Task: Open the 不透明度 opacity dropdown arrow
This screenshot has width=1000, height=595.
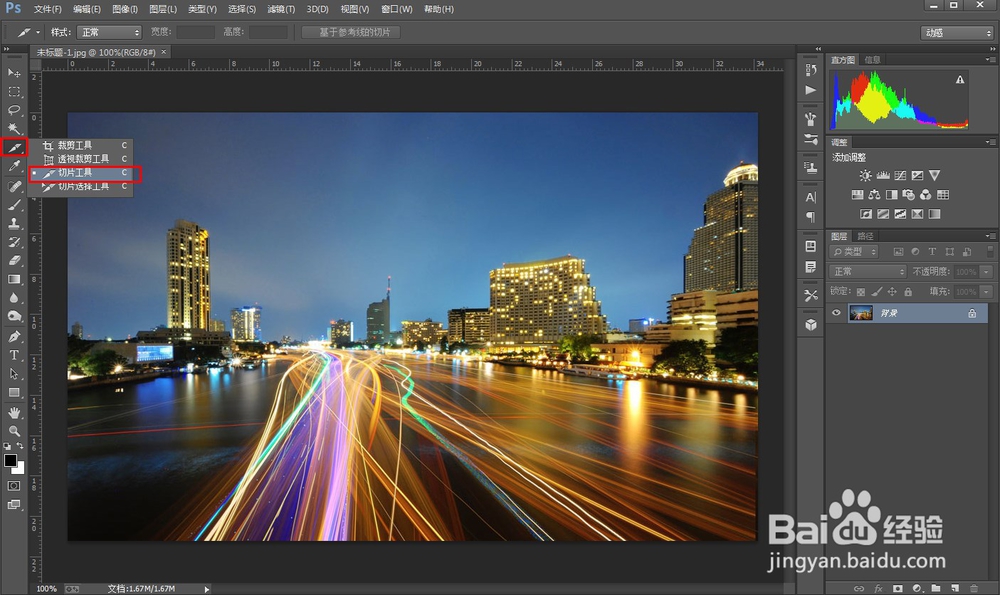Action: coord(987,272)
